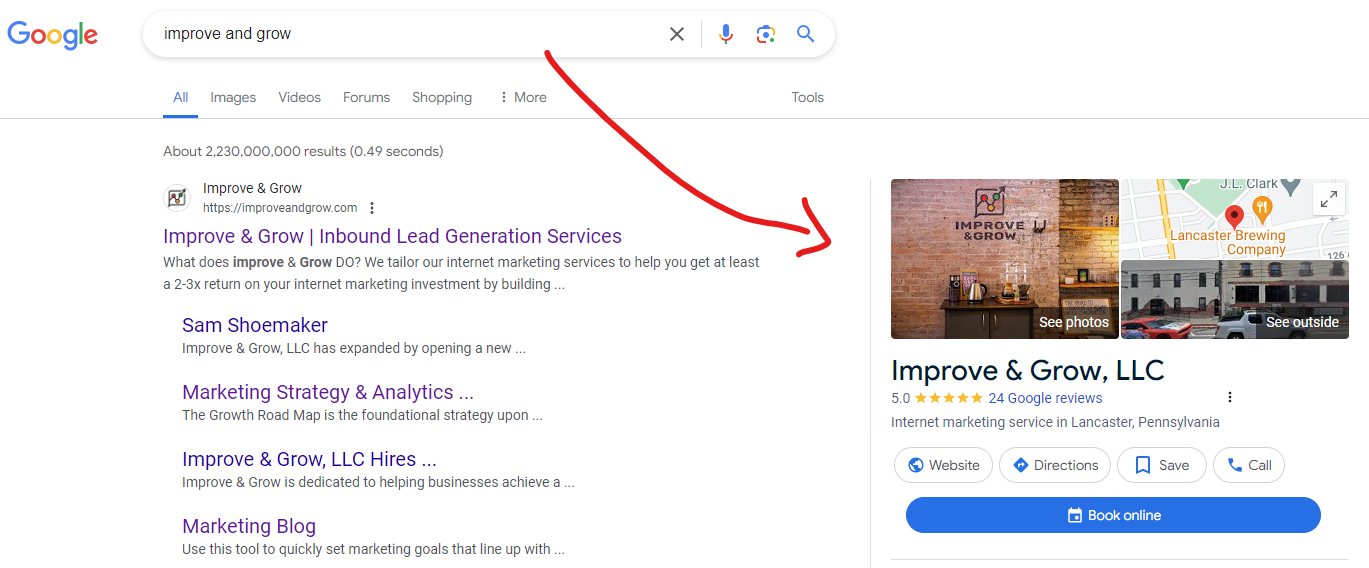Switch to the Shopping tab

(442, 97)
